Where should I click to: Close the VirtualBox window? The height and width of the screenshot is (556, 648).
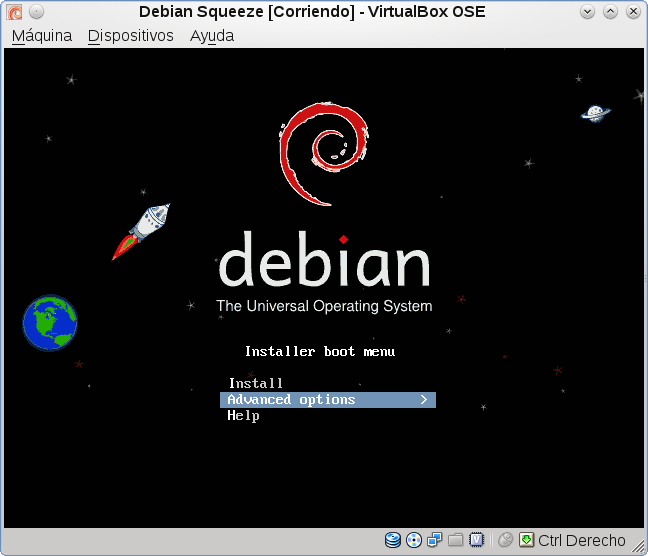(x=633, y=12)
